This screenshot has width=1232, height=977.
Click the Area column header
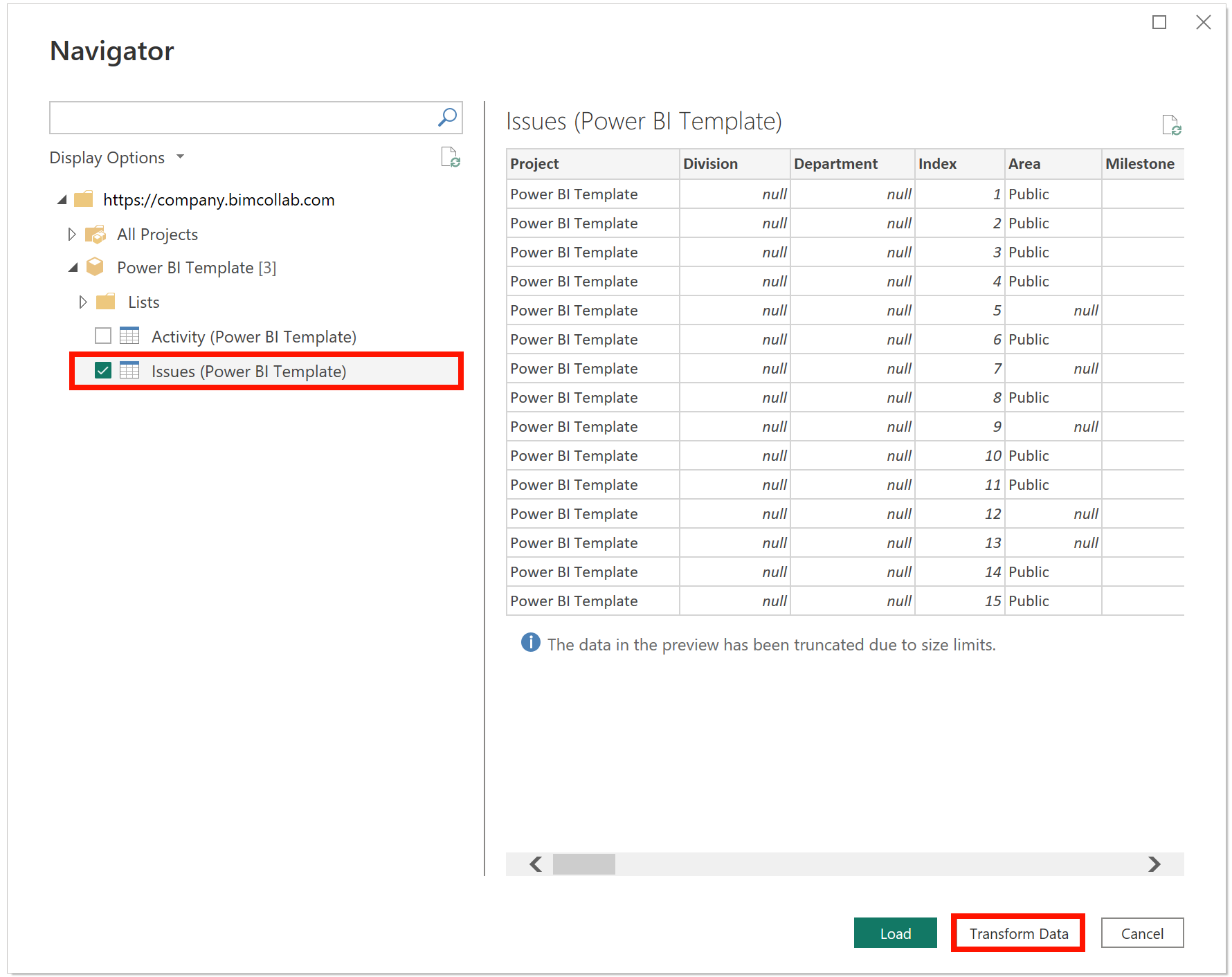(1053, 164)
